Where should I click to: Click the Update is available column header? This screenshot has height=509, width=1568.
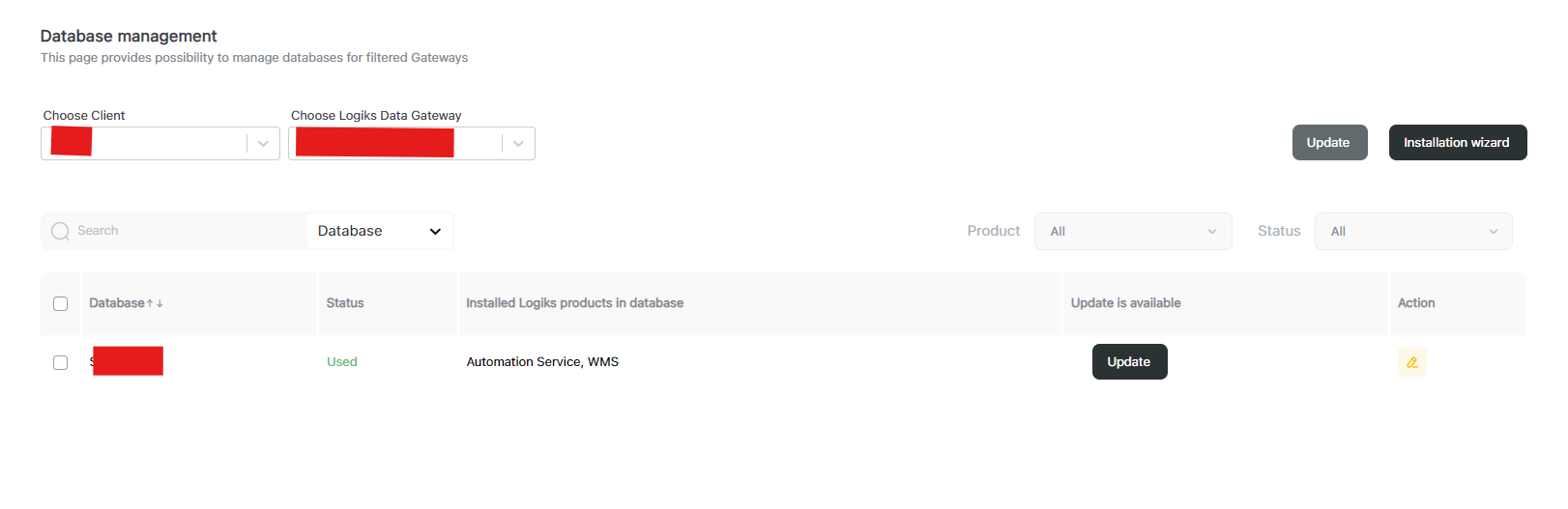coord(1125,303)
